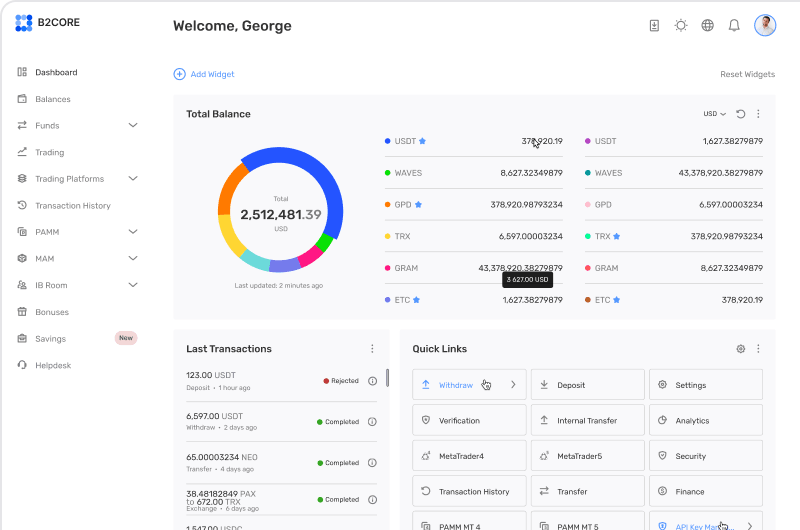Open Last Transactions three-dot menu
Viewport: 800px width, 530px height.
[x=372, y=349]
